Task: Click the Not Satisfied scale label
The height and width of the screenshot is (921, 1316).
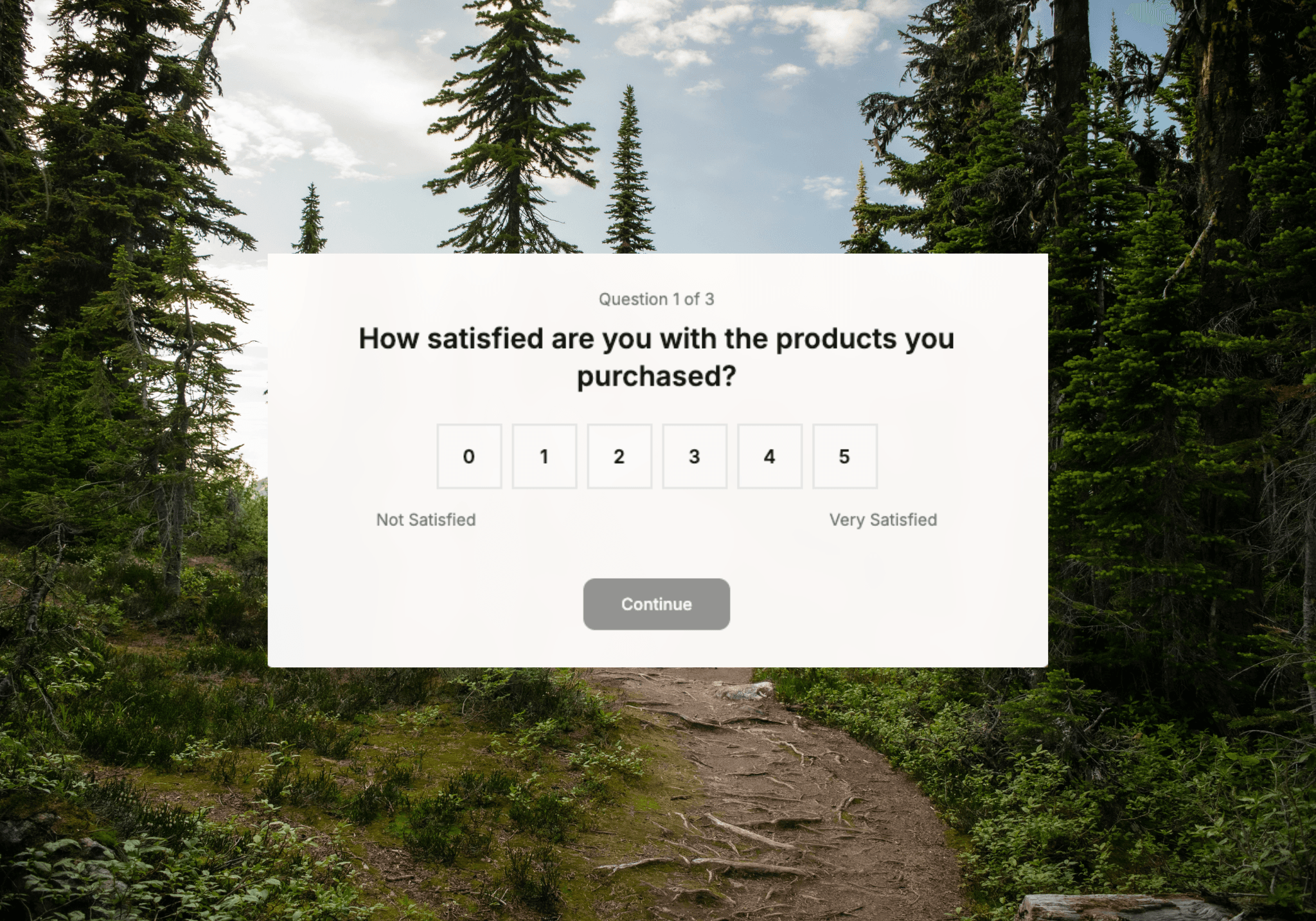Action: [426, 520]
